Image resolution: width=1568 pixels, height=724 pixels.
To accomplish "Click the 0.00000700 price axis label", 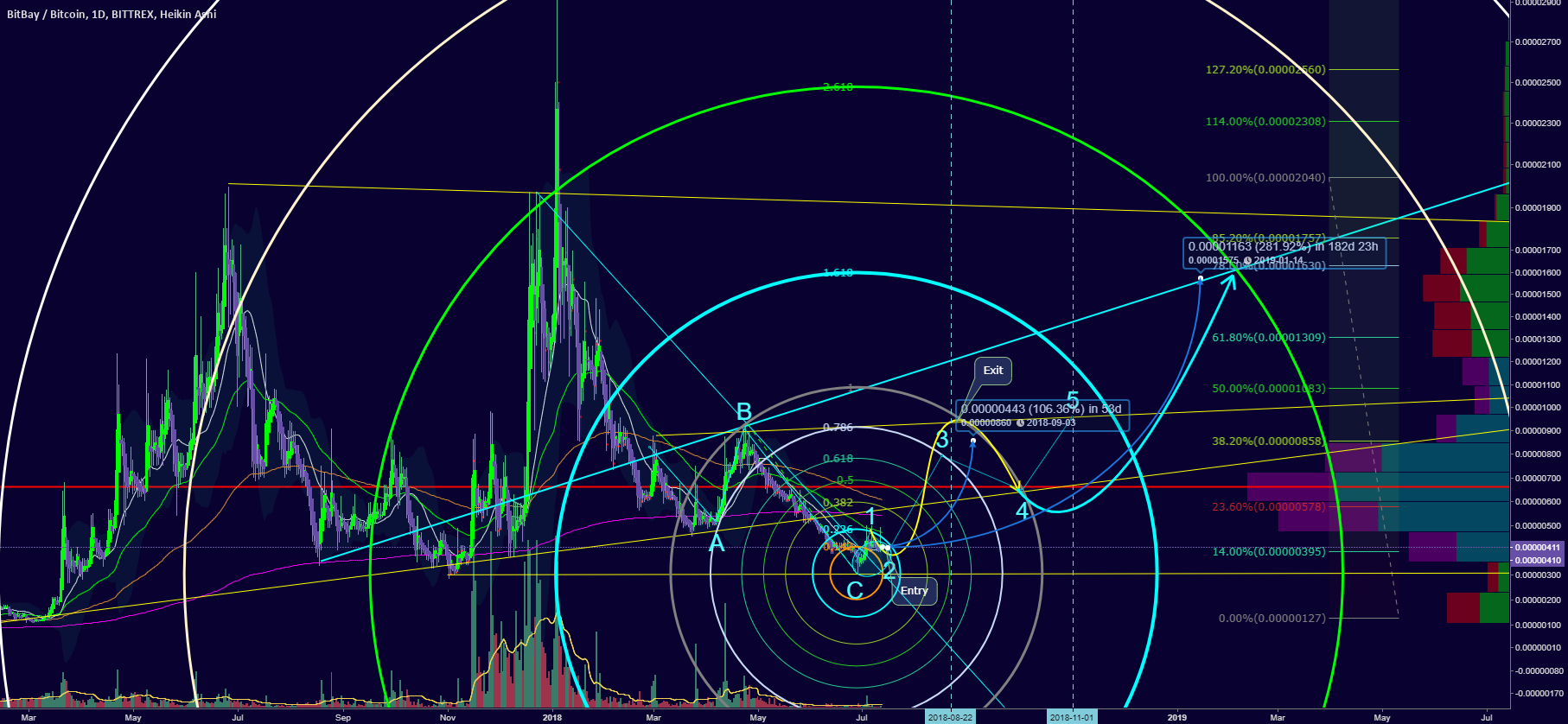I will [1539, 478].
